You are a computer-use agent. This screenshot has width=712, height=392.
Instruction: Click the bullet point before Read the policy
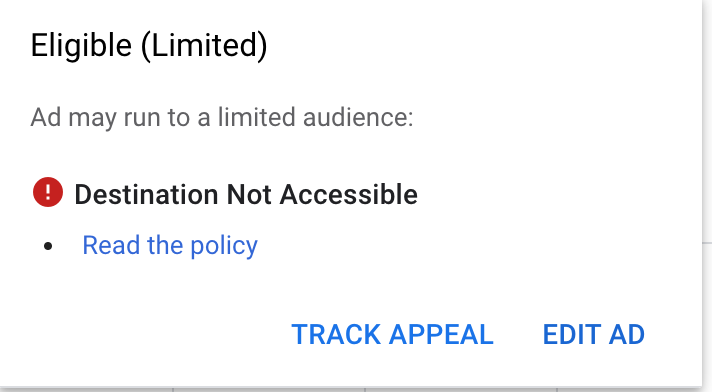(x=48, y=247)
